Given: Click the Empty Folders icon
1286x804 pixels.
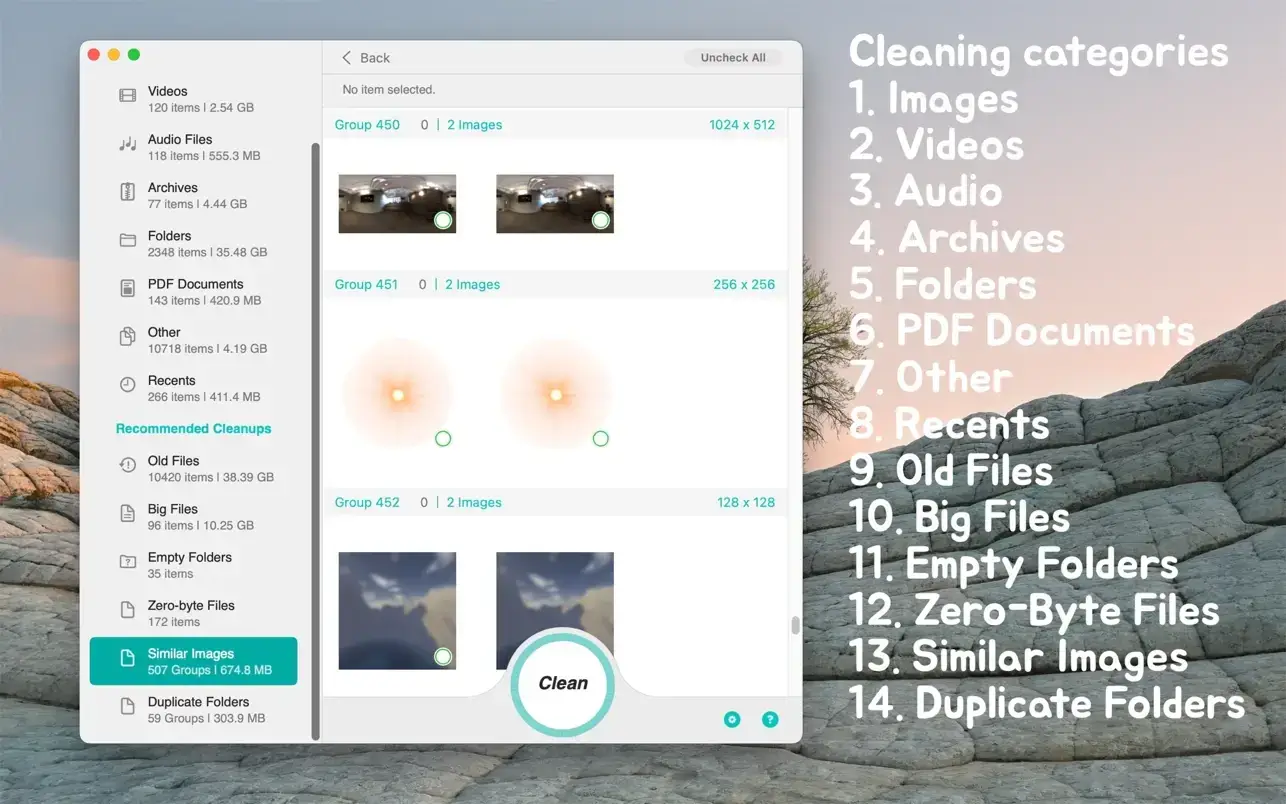Looking at the screenshot, I should tap(128, 562).
